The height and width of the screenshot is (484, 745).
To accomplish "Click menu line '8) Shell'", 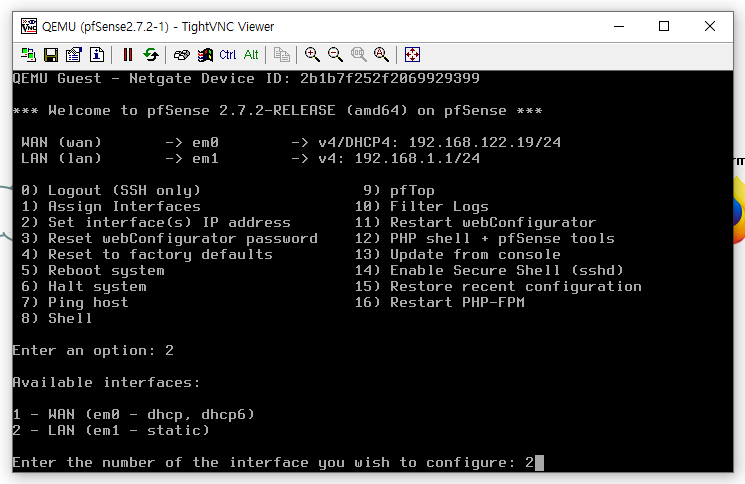I will 57,319.
